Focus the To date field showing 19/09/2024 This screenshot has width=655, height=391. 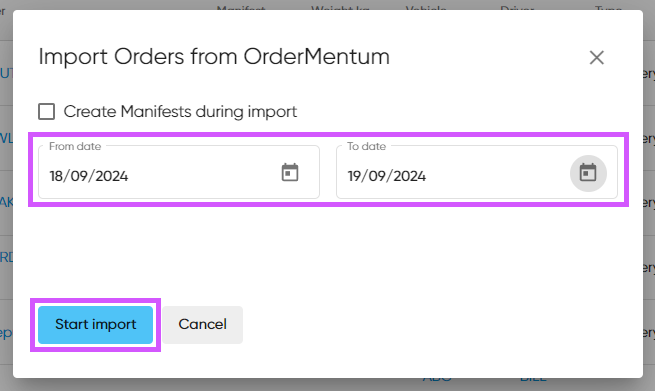(x=477, y=172)
